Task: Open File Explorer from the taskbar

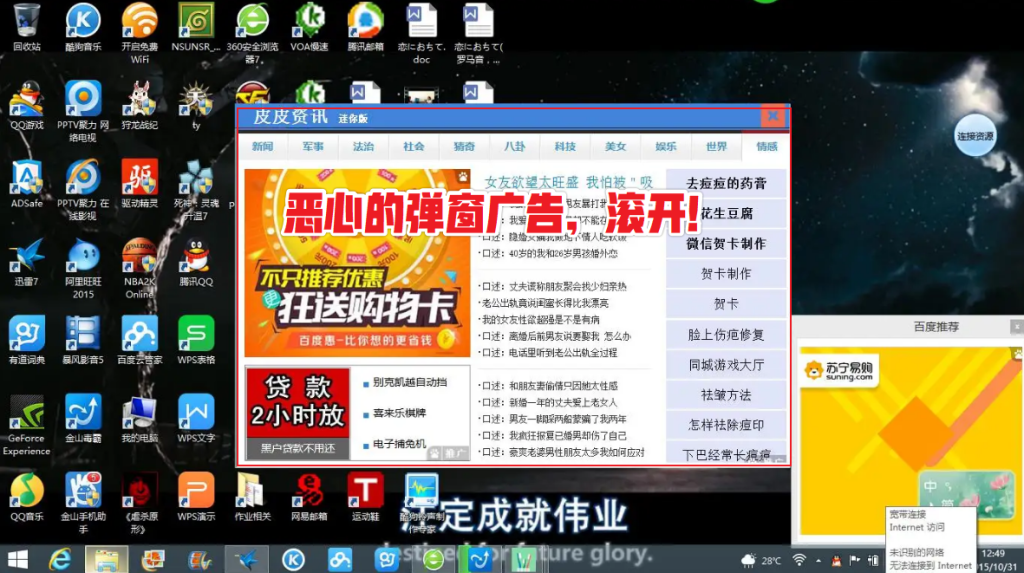Action: tap(106, 559)
